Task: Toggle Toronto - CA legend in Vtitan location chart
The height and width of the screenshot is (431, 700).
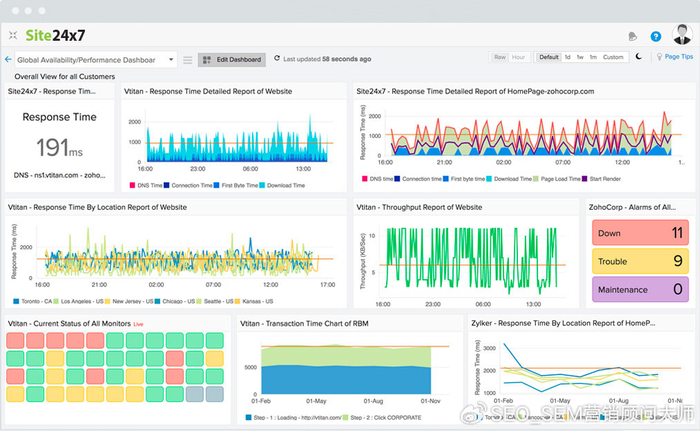Action: point(33,301)
